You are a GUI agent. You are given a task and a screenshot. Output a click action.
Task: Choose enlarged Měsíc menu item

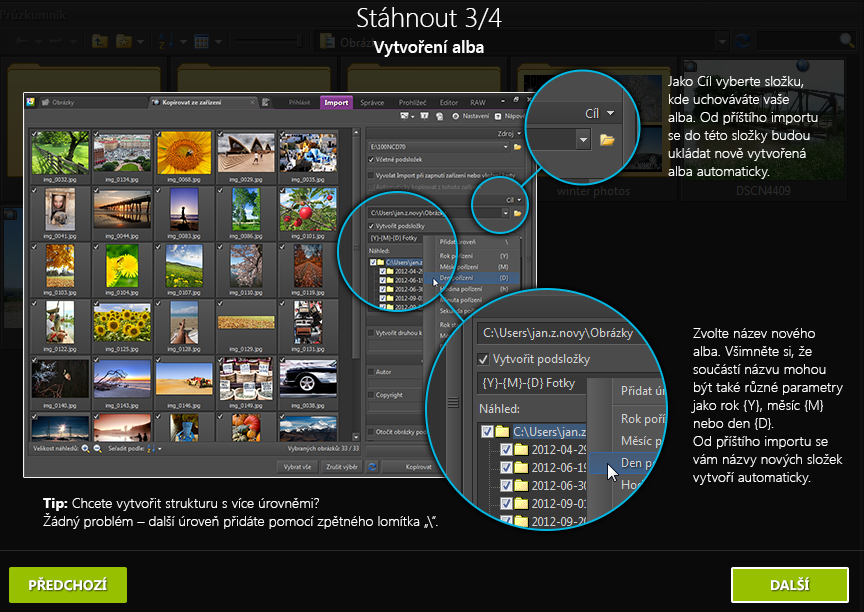pyautogui.click(x=641, y=441)
